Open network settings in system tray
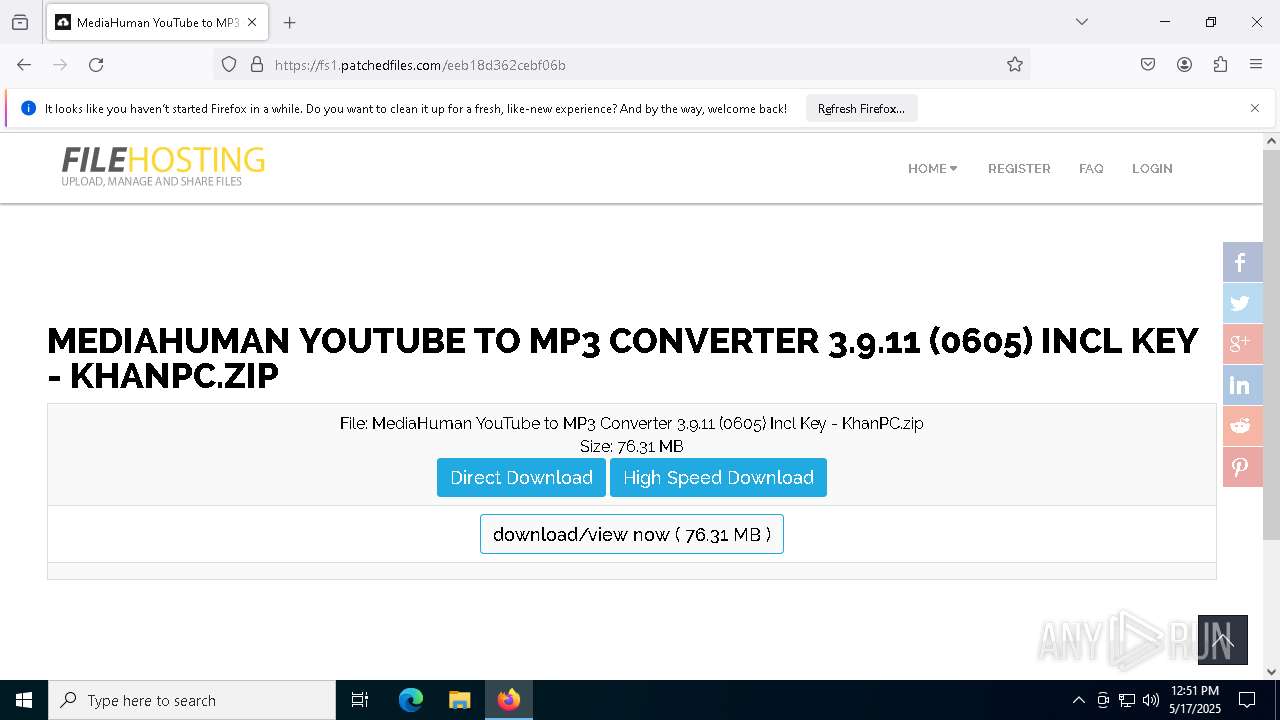Image resolution: width=1280 pixels, height=720 pixels. [1127, 700]
